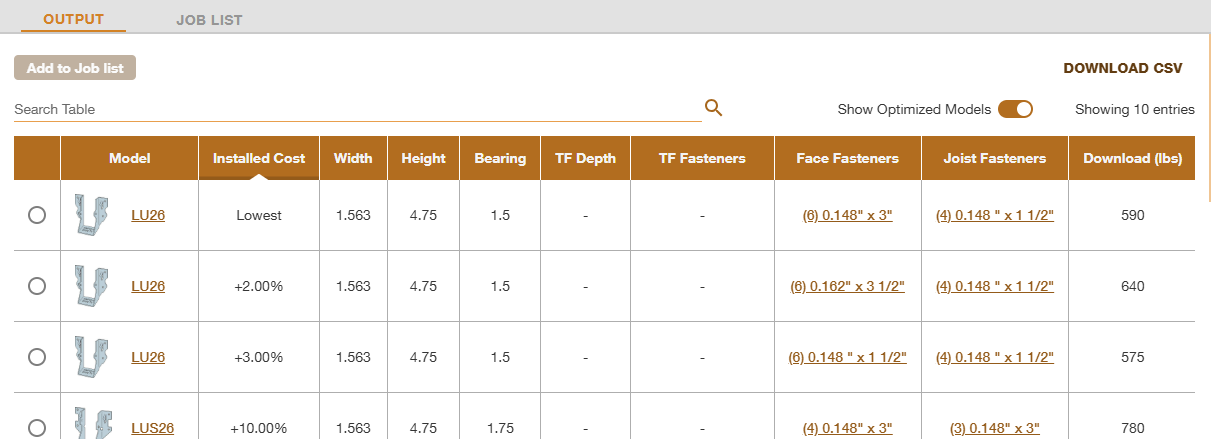Toggle the Show Optimized Models switch

click(x=1015, y=109)
